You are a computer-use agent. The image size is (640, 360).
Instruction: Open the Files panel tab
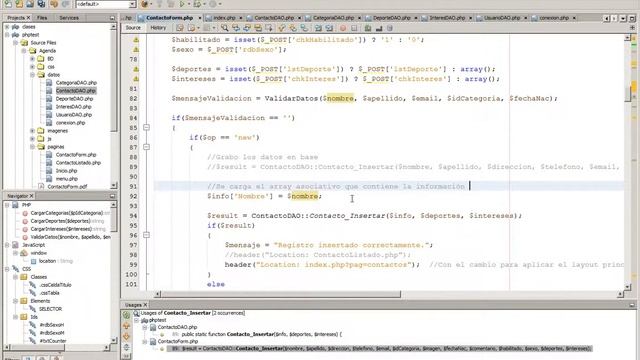(x=42, y=18)
